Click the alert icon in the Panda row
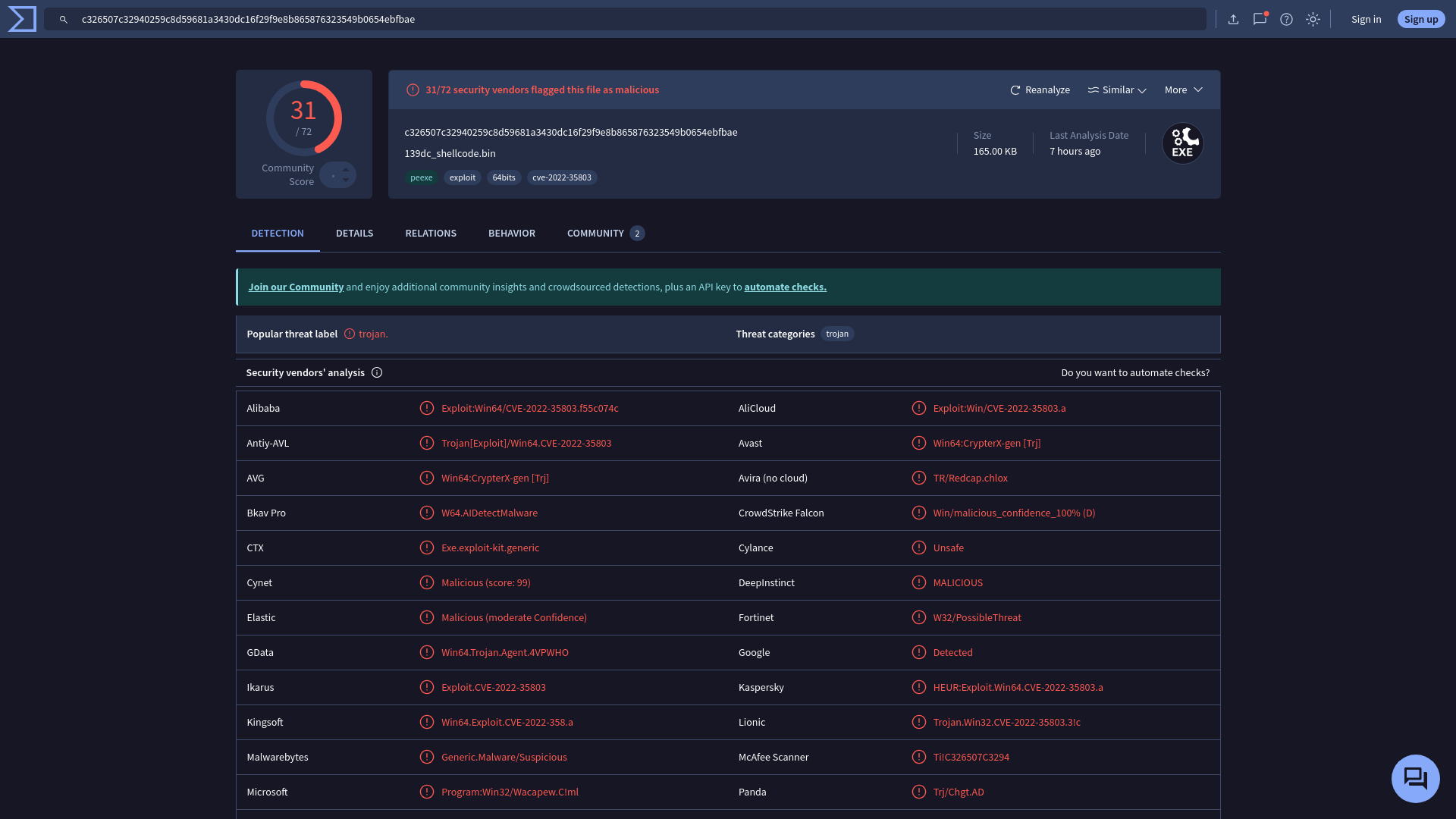 click(x=919, y=792)
